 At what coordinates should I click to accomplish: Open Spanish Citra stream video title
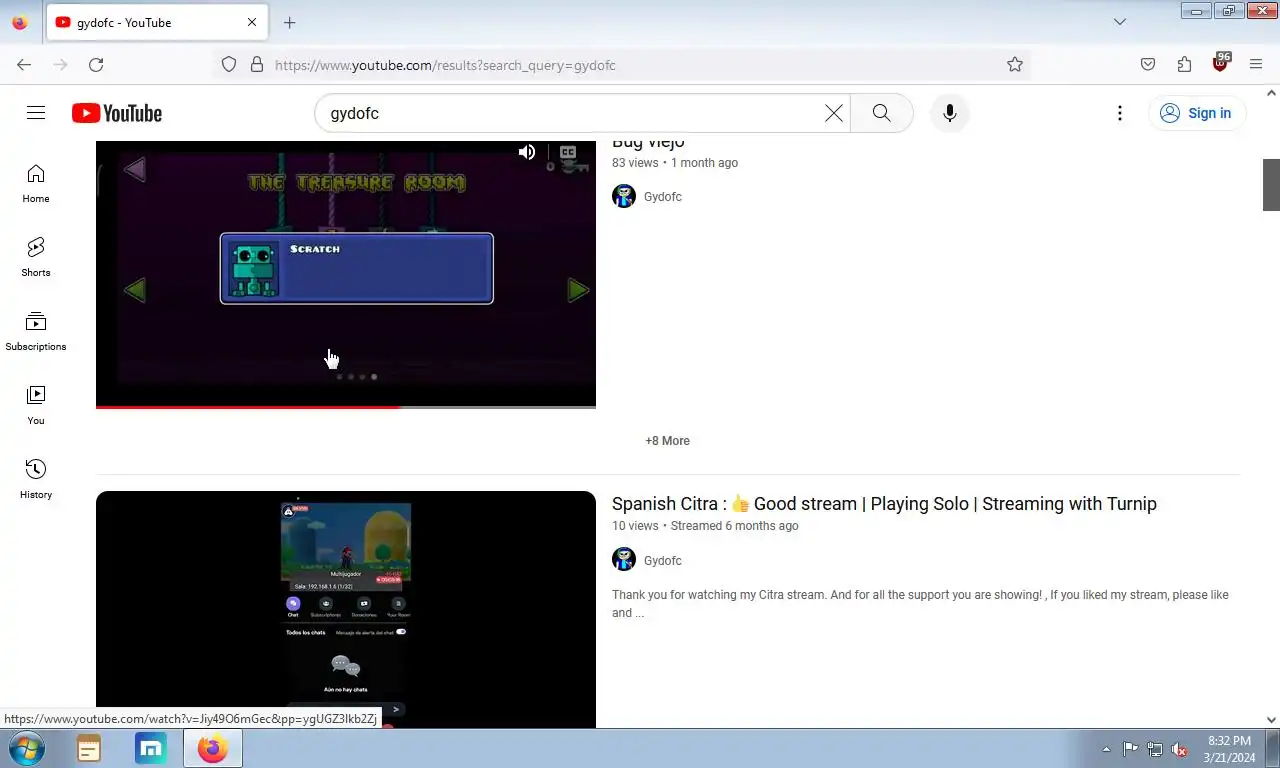(x=884, y=504)
